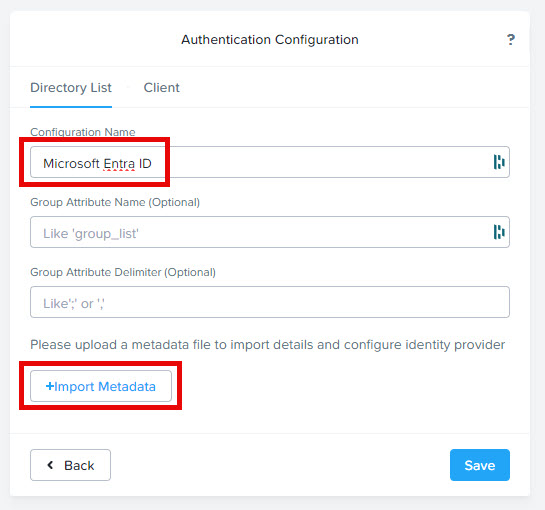Click the left chevron on Back button
The height and width of the screenshot is (510, 545).
tap(50, 465)
